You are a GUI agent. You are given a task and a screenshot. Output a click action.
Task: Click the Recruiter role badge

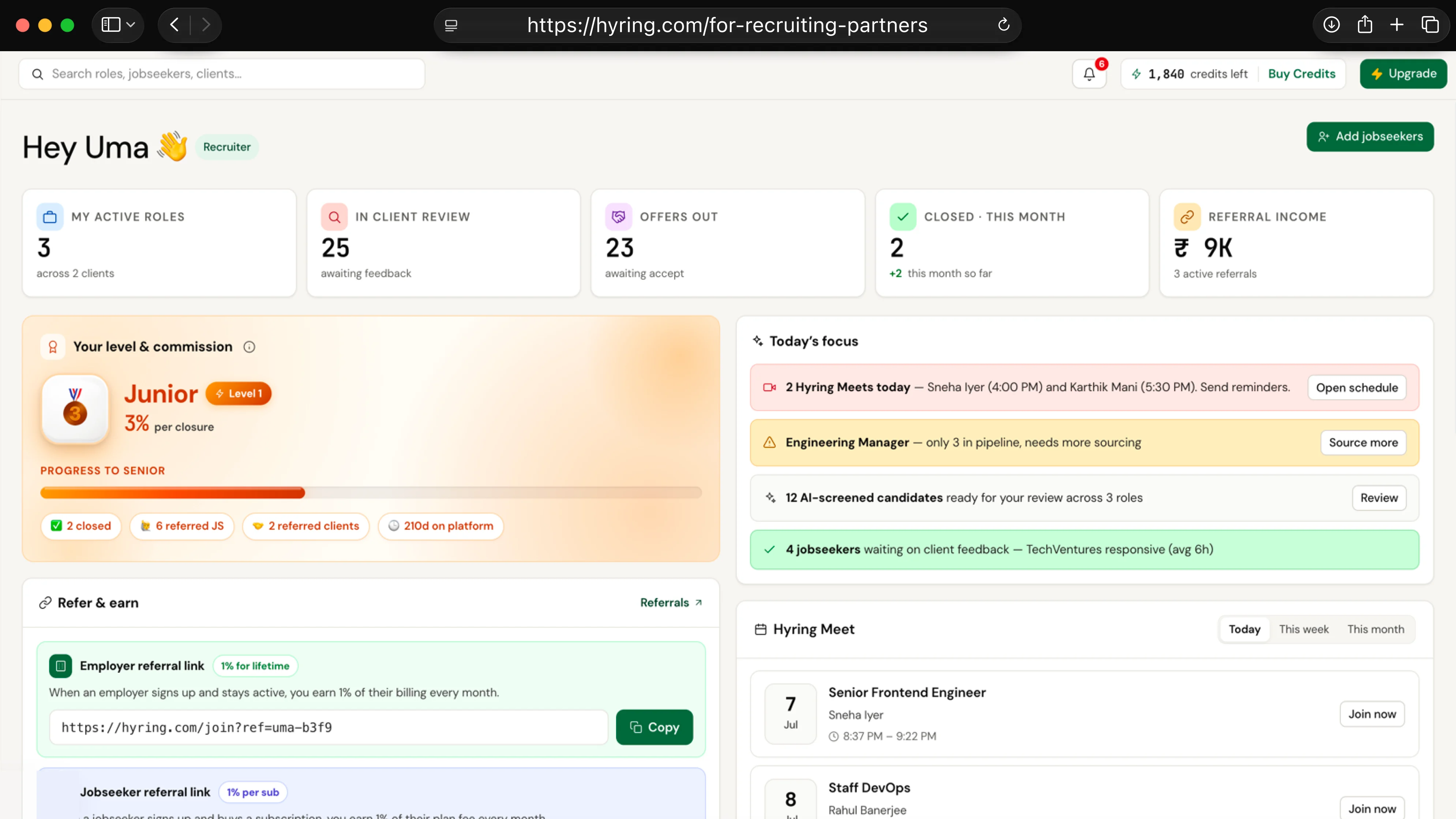(227, 147)
